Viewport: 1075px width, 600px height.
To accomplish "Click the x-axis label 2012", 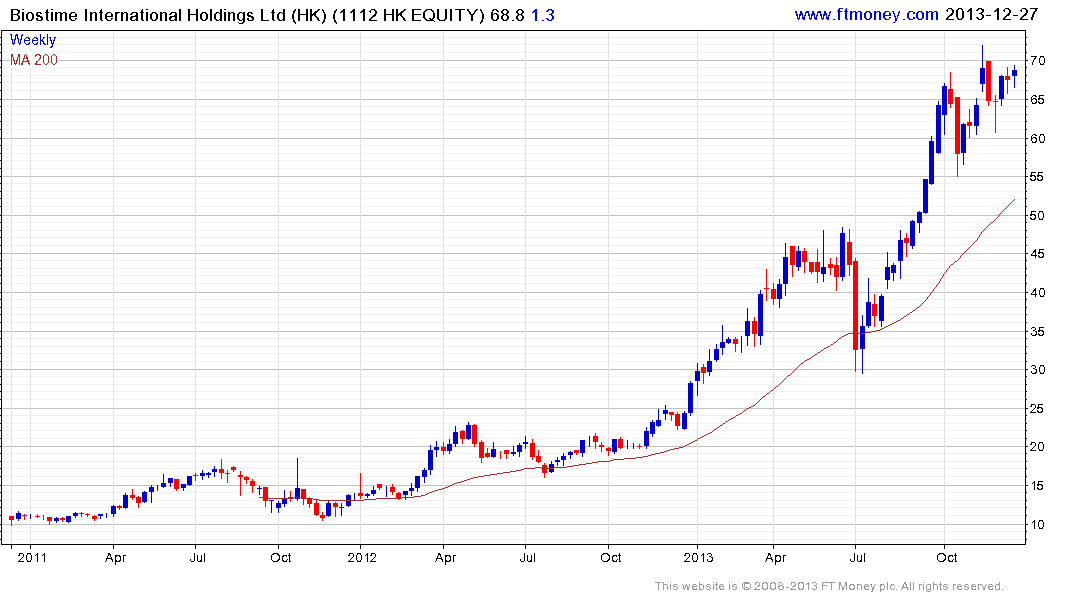I will [362, 557].
